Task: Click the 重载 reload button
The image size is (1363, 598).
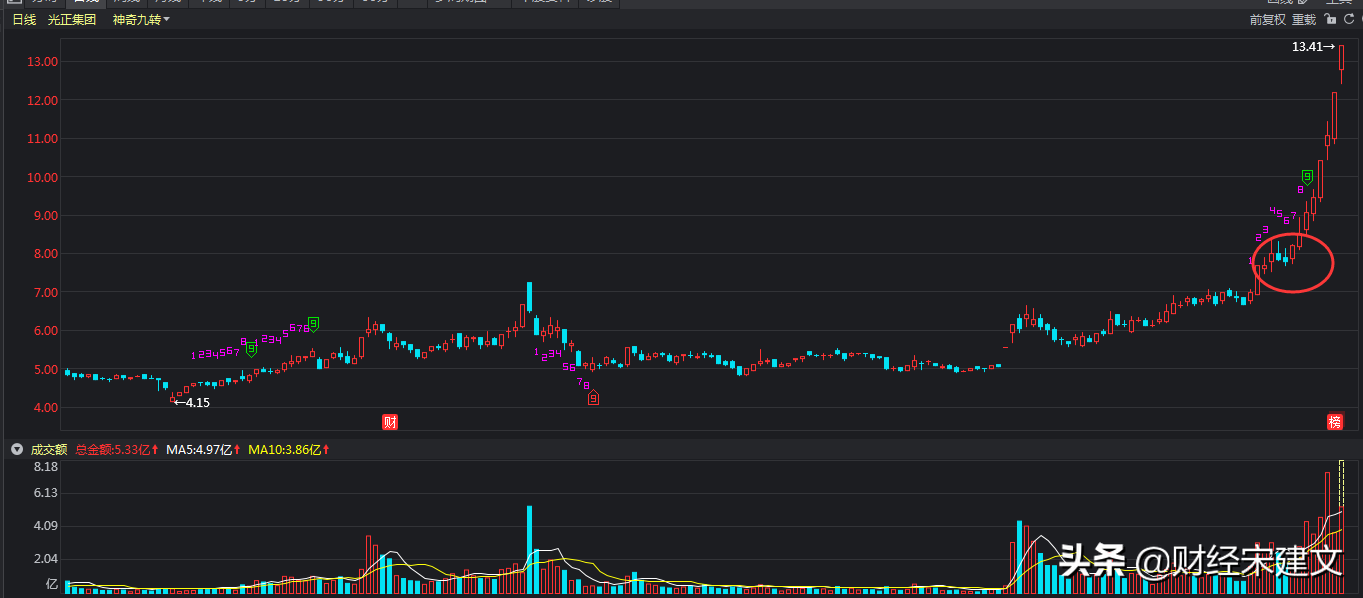Action: [1304, 20]
